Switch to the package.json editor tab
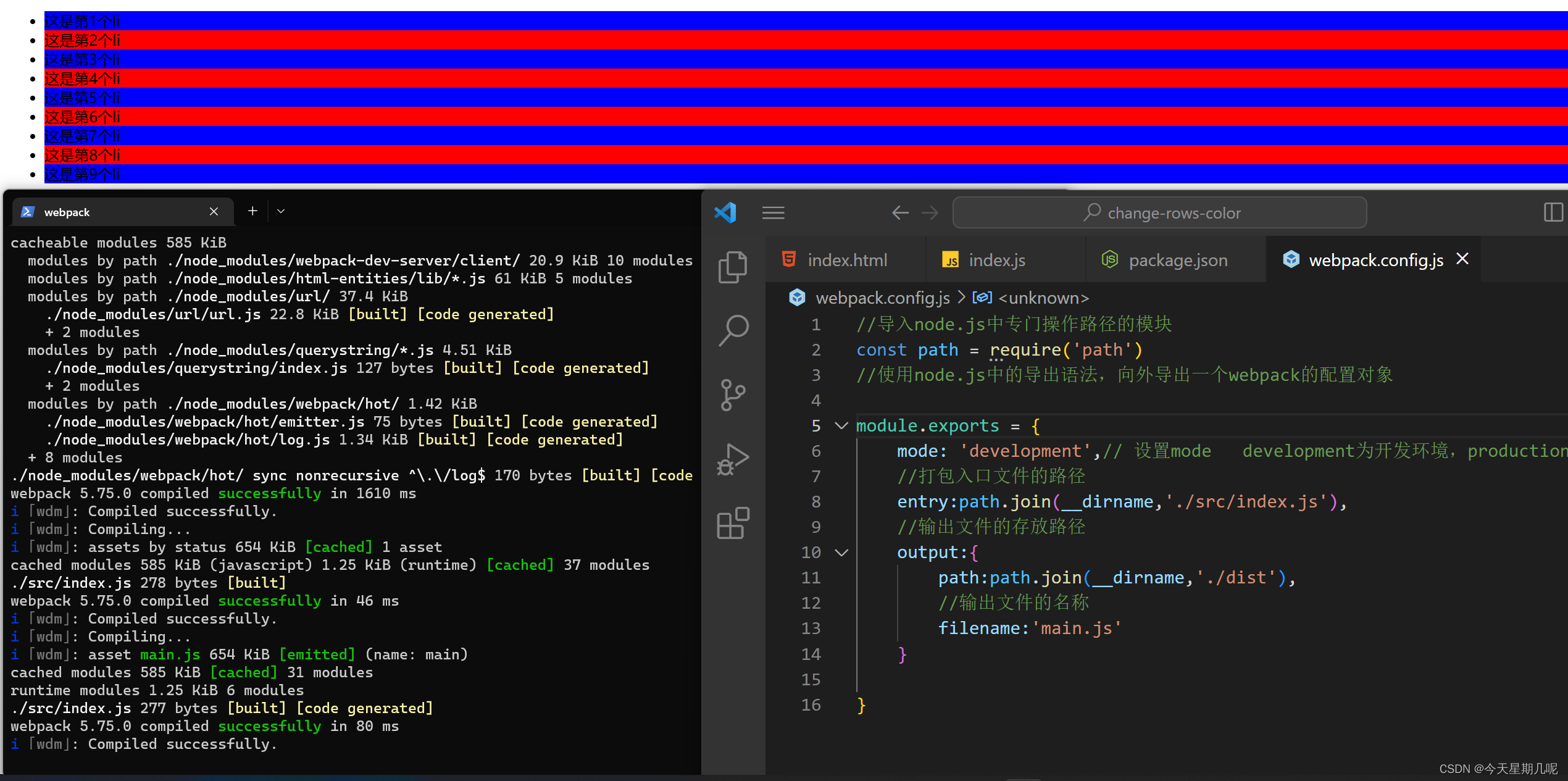Screen dimensions: 1568x781 tap(1177, 260)
